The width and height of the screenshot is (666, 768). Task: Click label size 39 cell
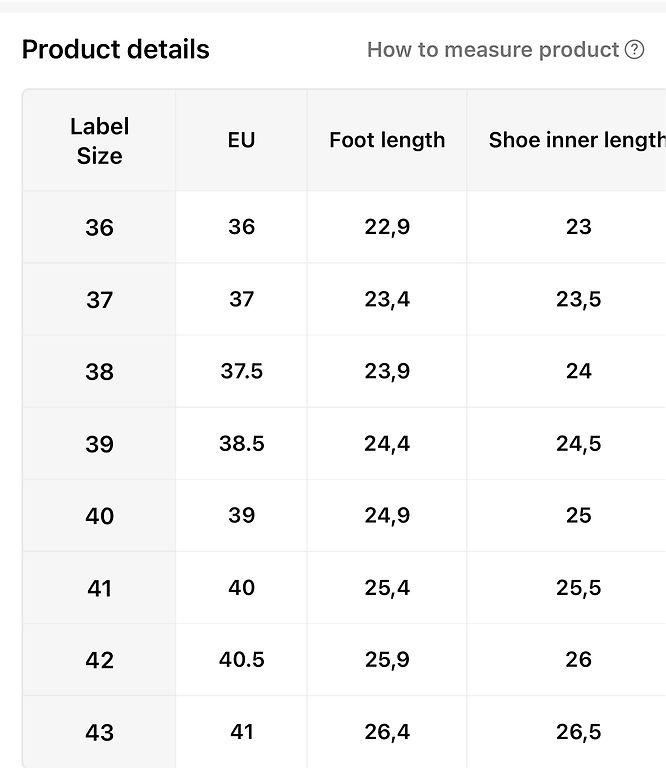coord(100,444)
